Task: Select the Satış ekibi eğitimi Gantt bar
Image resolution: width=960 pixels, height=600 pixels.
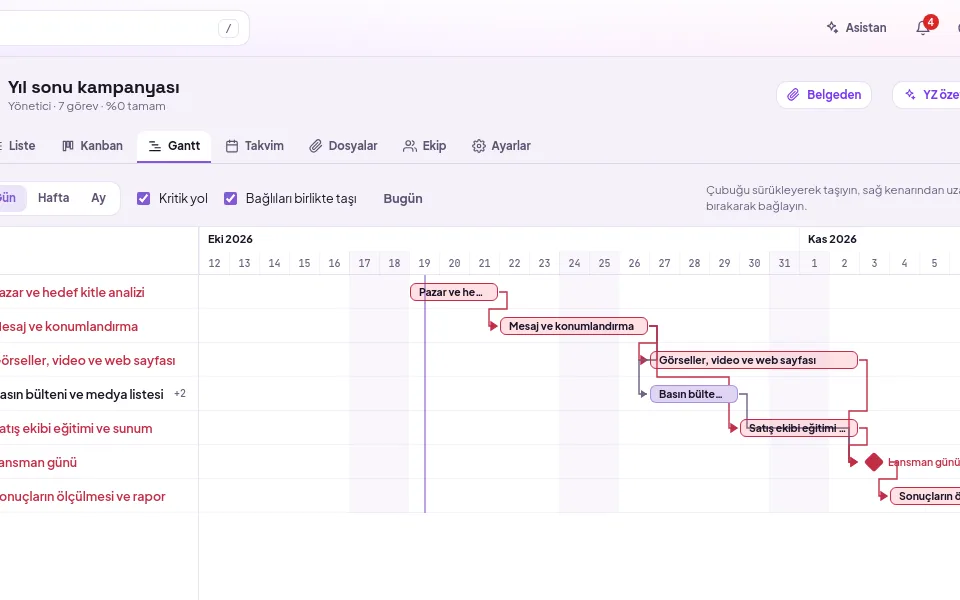Action: (798, 428)
